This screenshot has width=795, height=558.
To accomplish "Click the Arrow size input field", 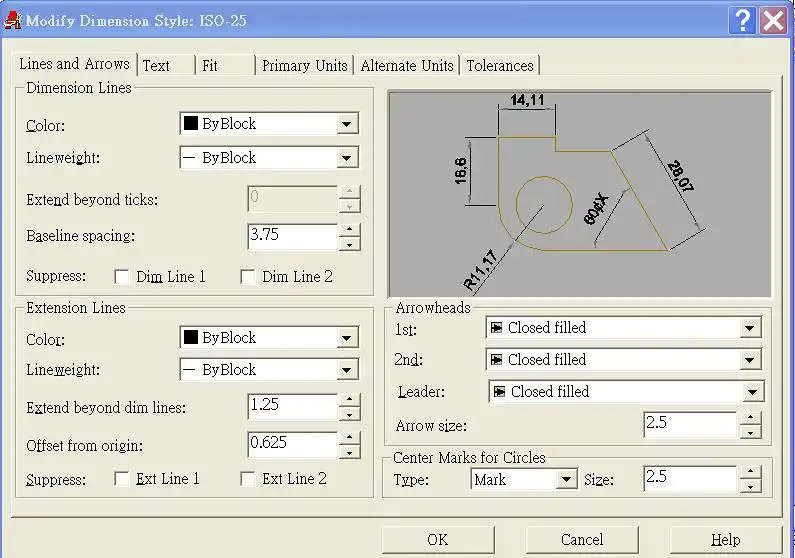I will tap(690, 425).
